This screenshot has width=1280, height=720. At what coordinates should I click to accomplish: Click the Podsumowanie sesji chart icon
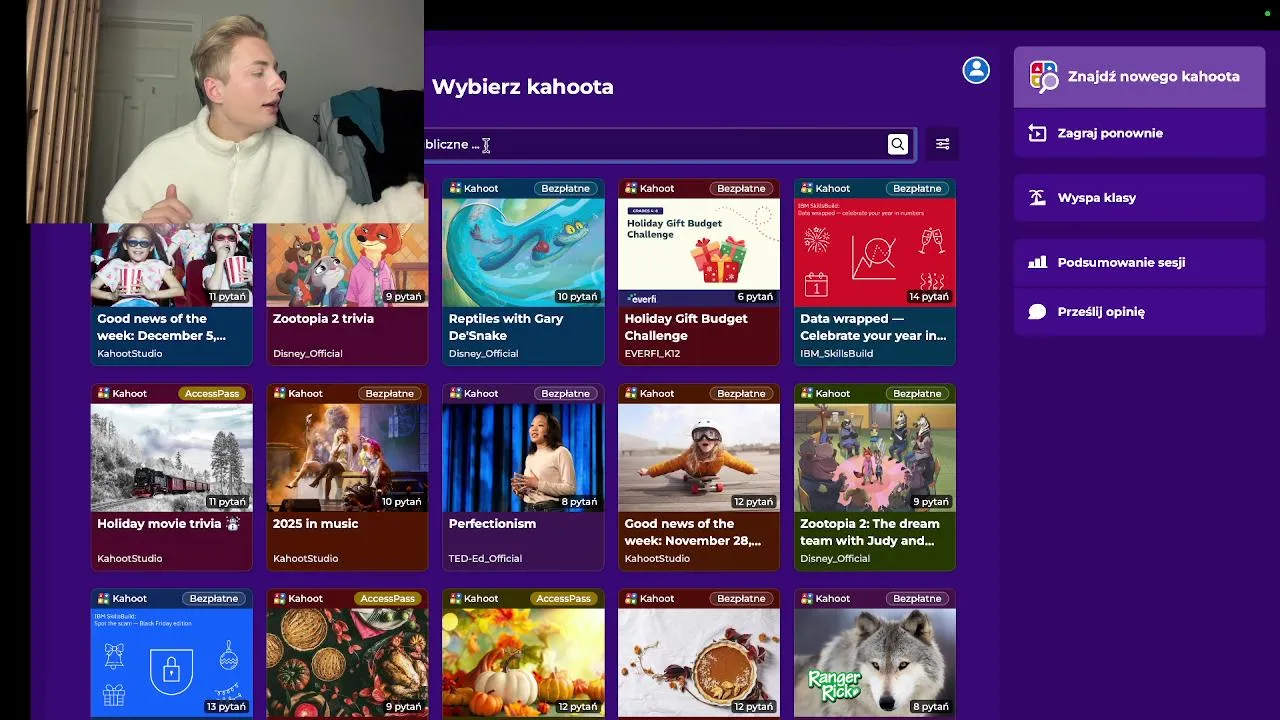(1037, 262)
